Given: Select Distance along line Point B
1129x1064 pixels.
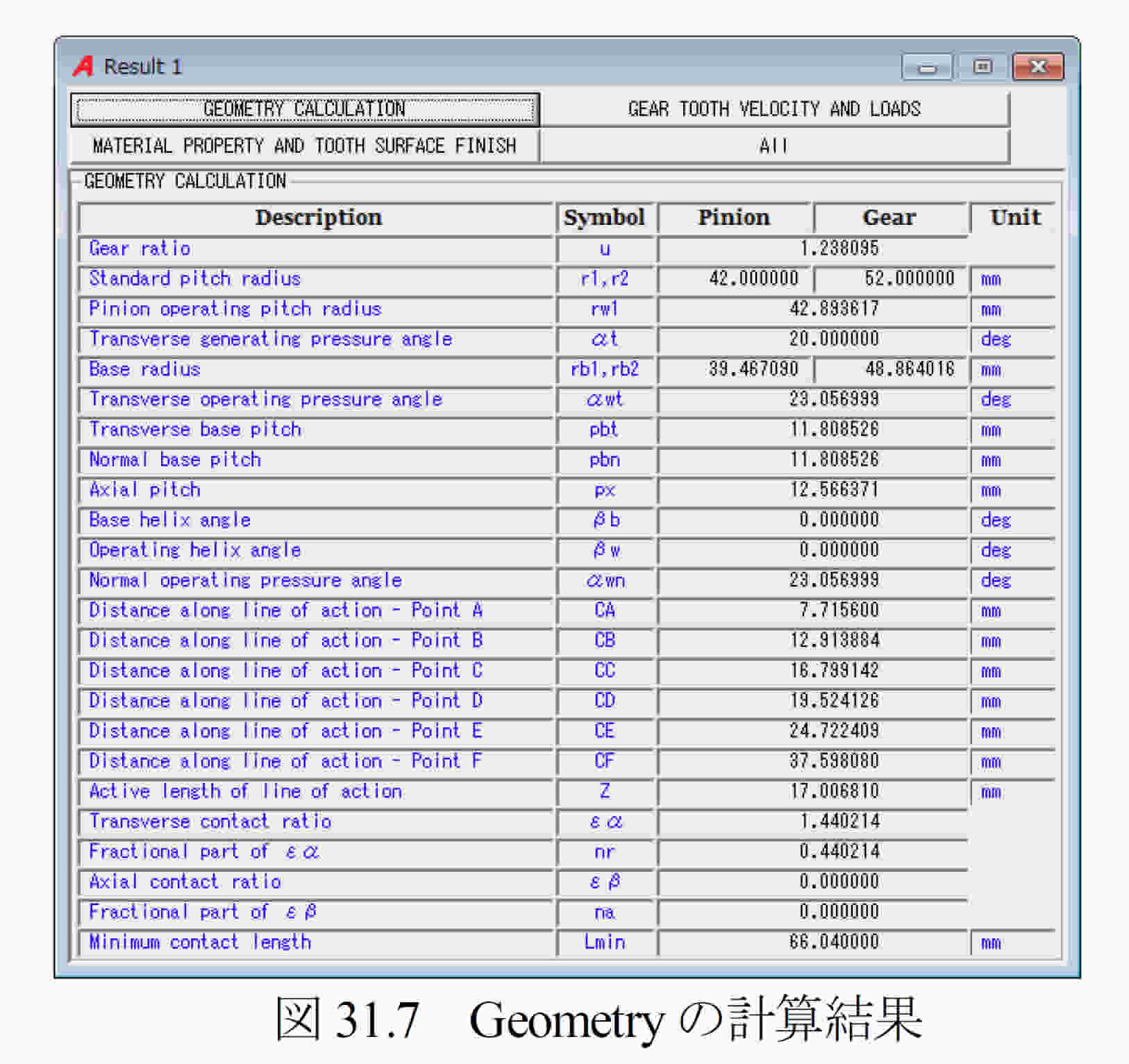Looking at the screenshot, I should [x=286, y=641].
